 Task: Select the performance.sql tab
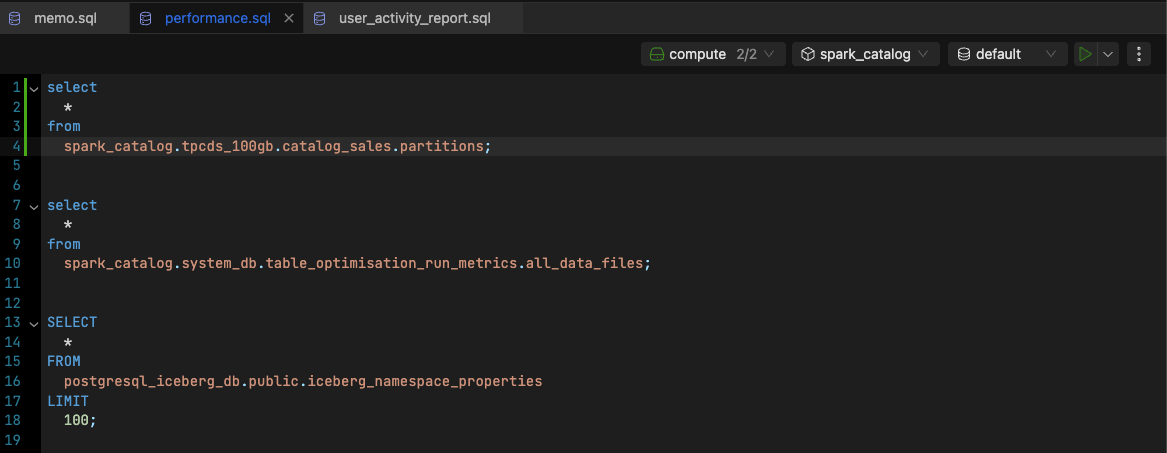(217, 18)
